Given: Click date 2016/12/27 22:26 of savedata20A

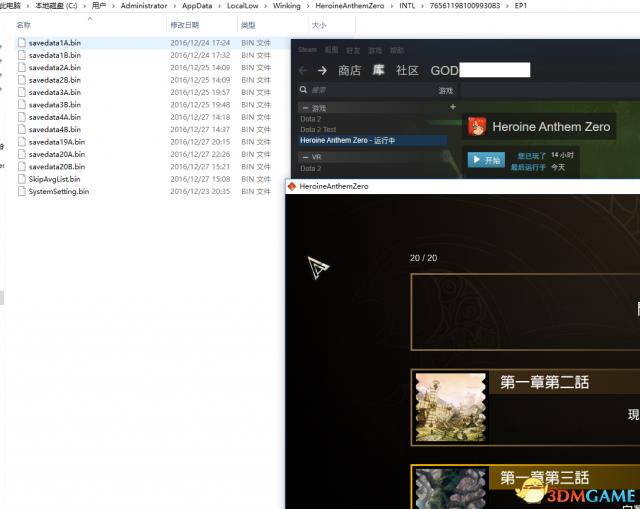Looking at the screenshot, I should tap(200, 154).
